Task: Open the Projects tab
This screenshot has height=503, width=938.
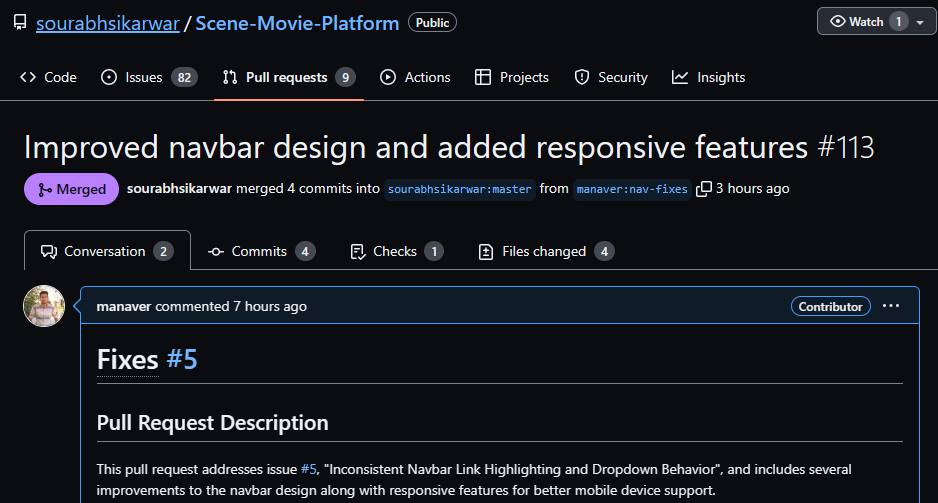Action: click(511, 77)
